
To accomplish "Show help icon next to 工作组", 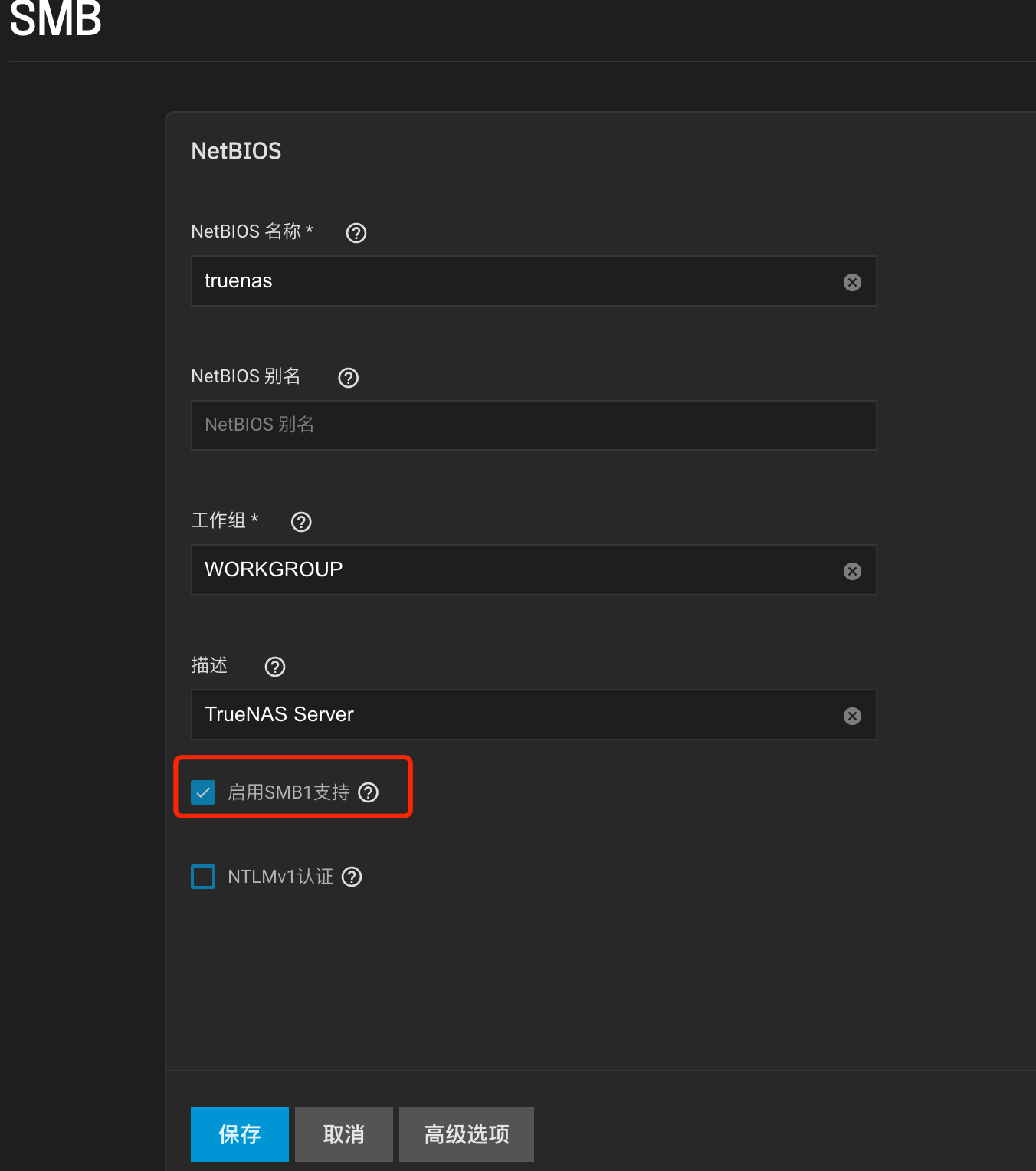I will click(x=301, y=522).
